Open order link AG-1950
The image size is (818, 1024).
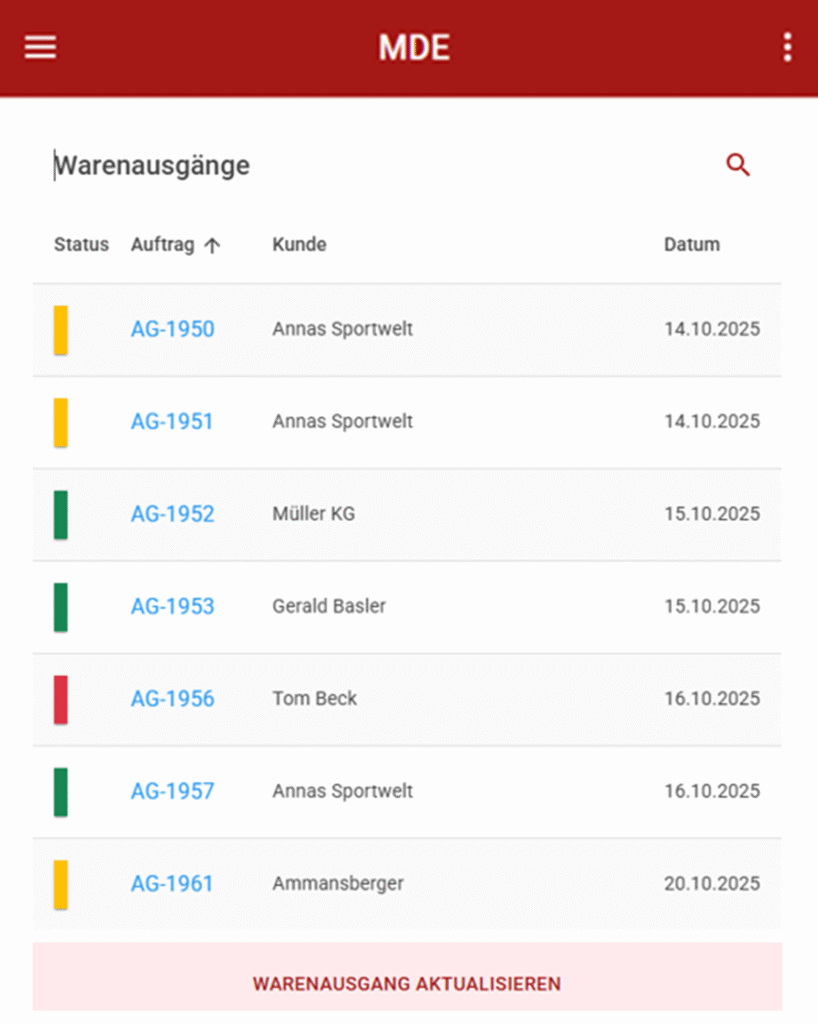(x=172, y=330)
